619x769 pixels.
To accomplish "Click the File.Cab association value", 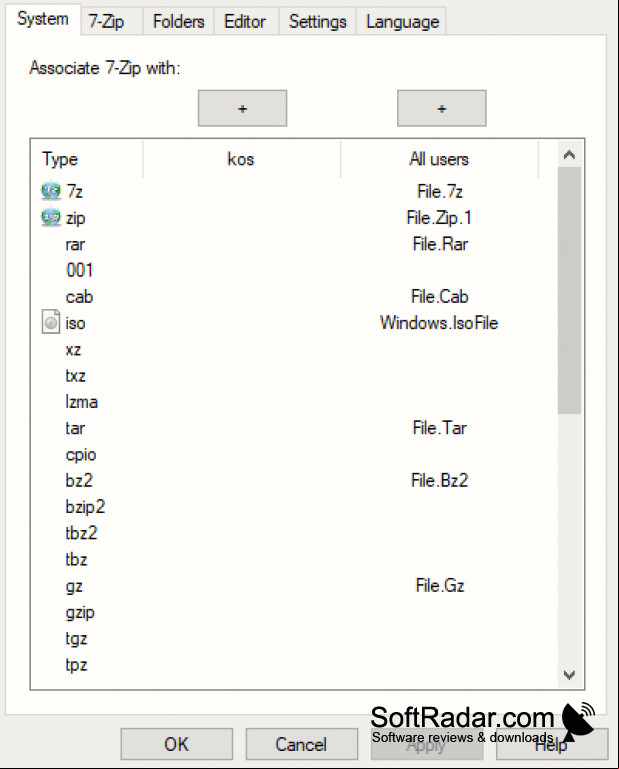I will click(439, 296).
